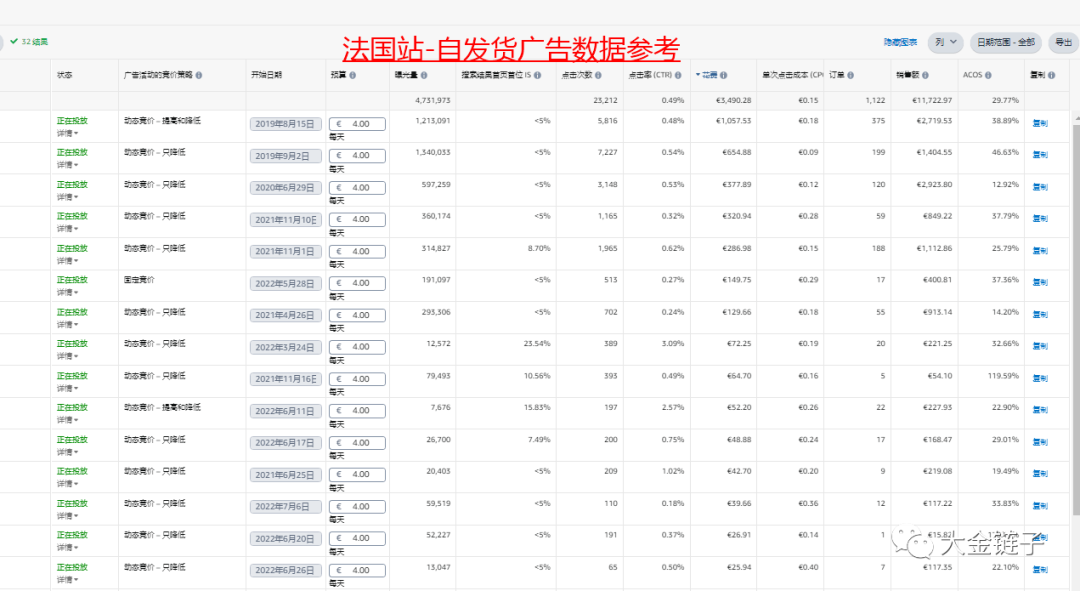1080x591 pixels.
Task: Expand 详情 for the 2019年9月2日 campaign
Action: [x=67, y=165]
